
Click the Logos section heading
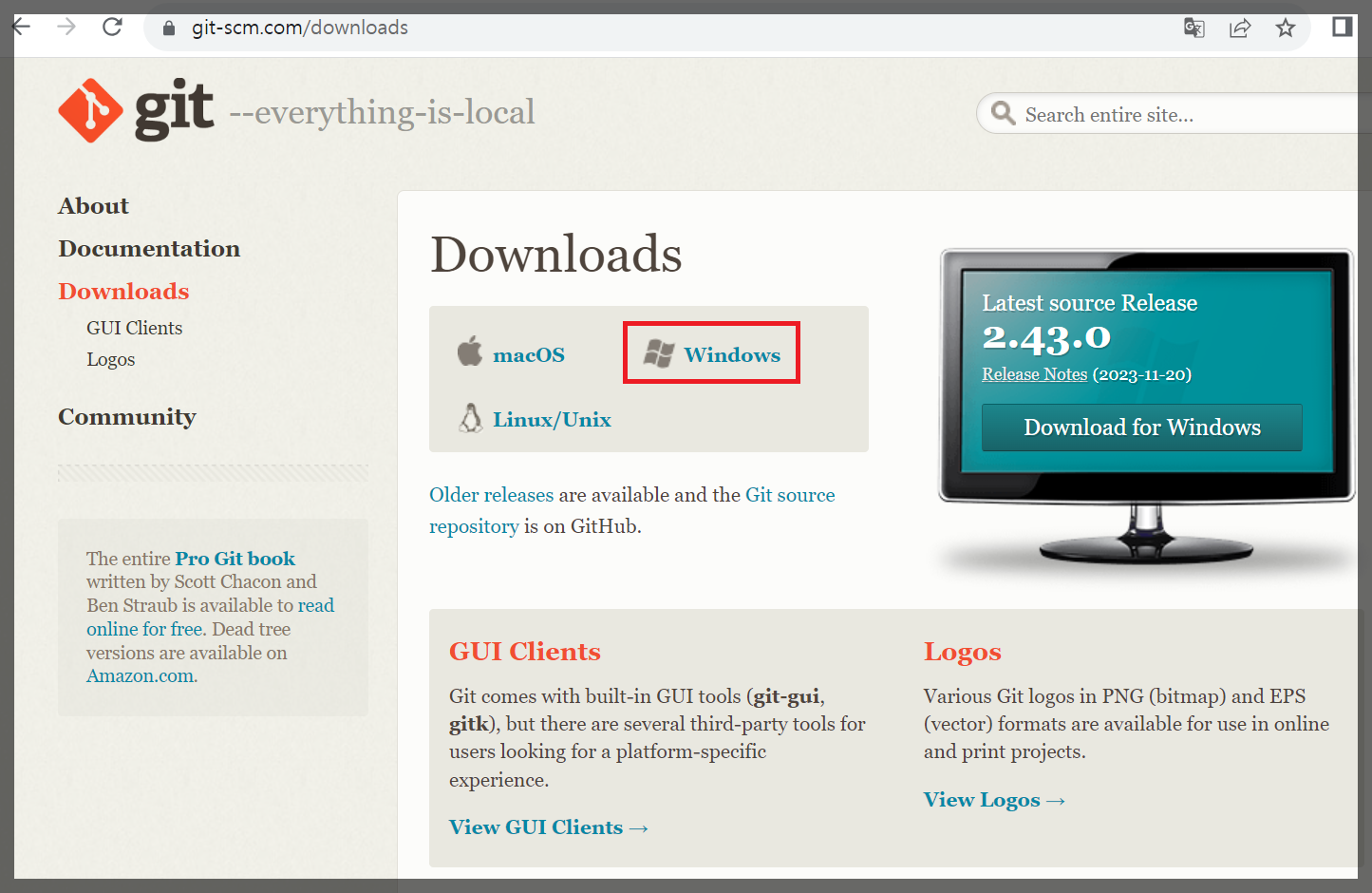(962, 652)
